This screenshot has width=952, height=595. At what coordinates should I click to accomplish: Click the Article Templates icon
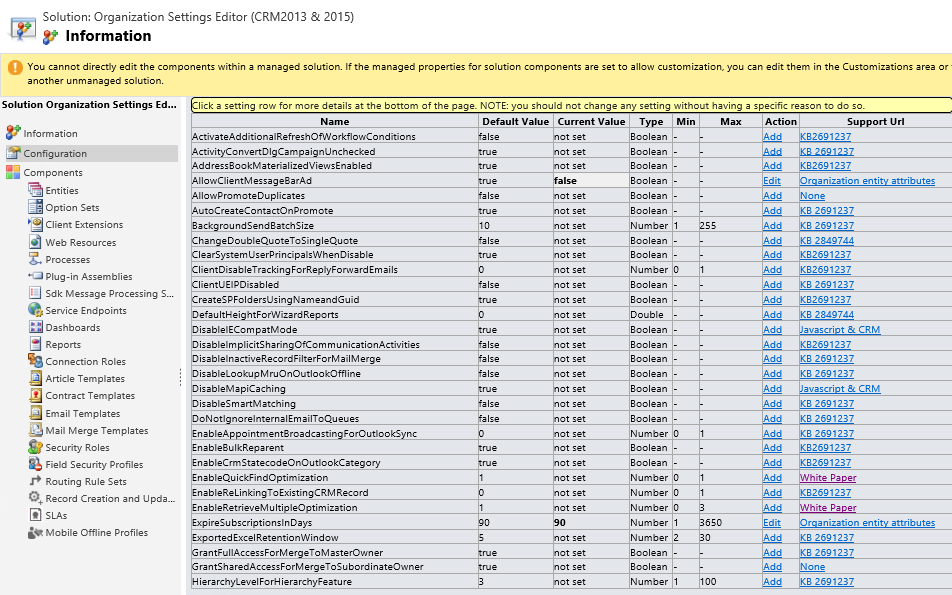(x=35, y=378)
